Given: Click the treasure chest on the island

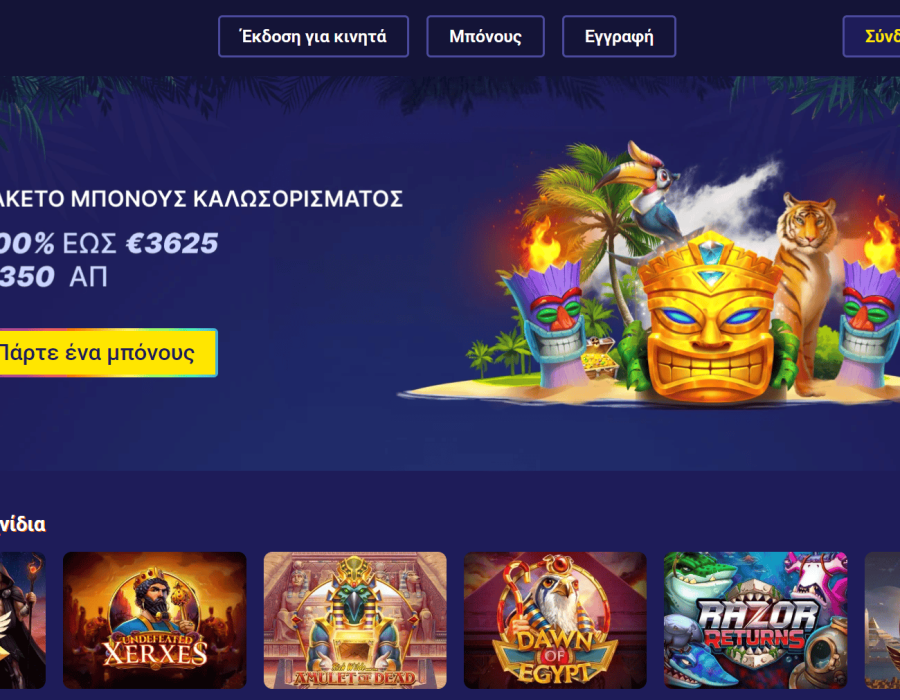Looking at the screenshot, I should [600, 359].
